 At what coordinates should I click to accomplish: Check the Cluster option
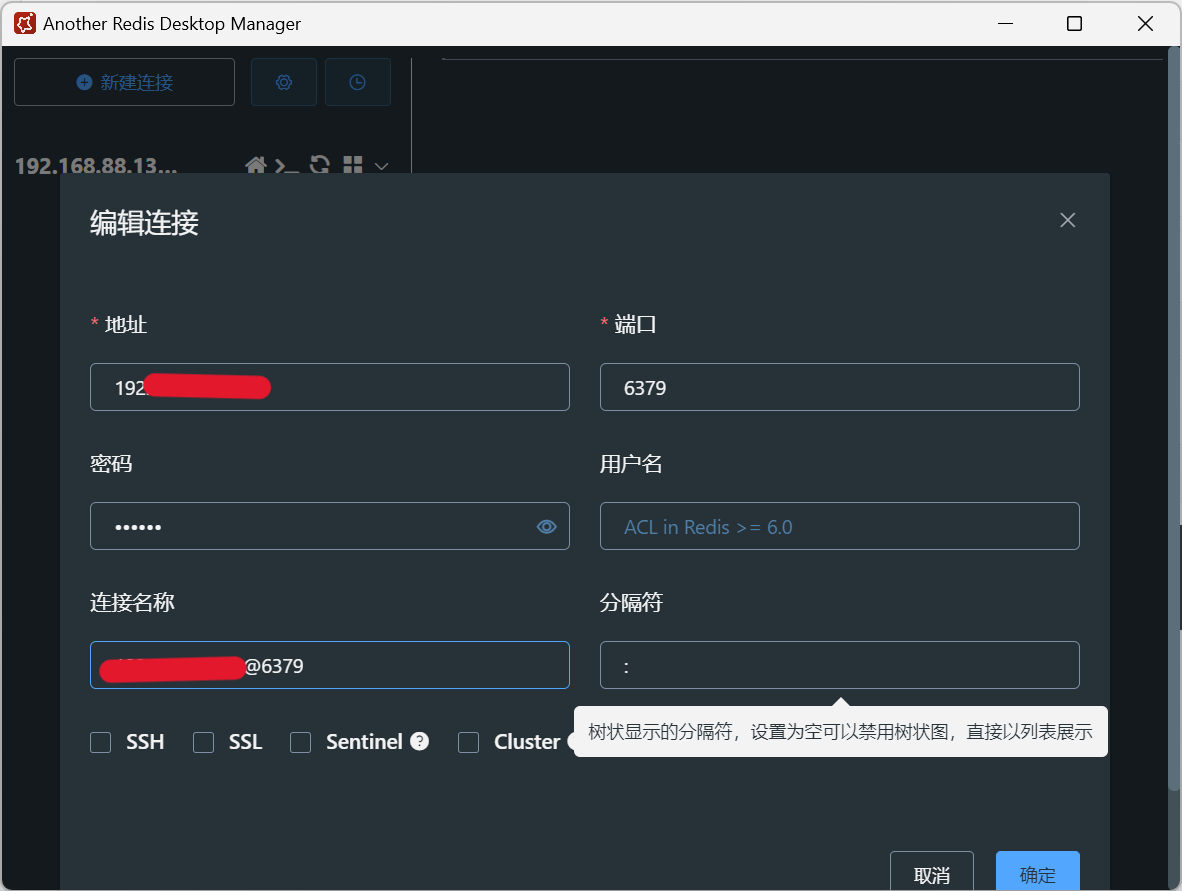(468, 742)
